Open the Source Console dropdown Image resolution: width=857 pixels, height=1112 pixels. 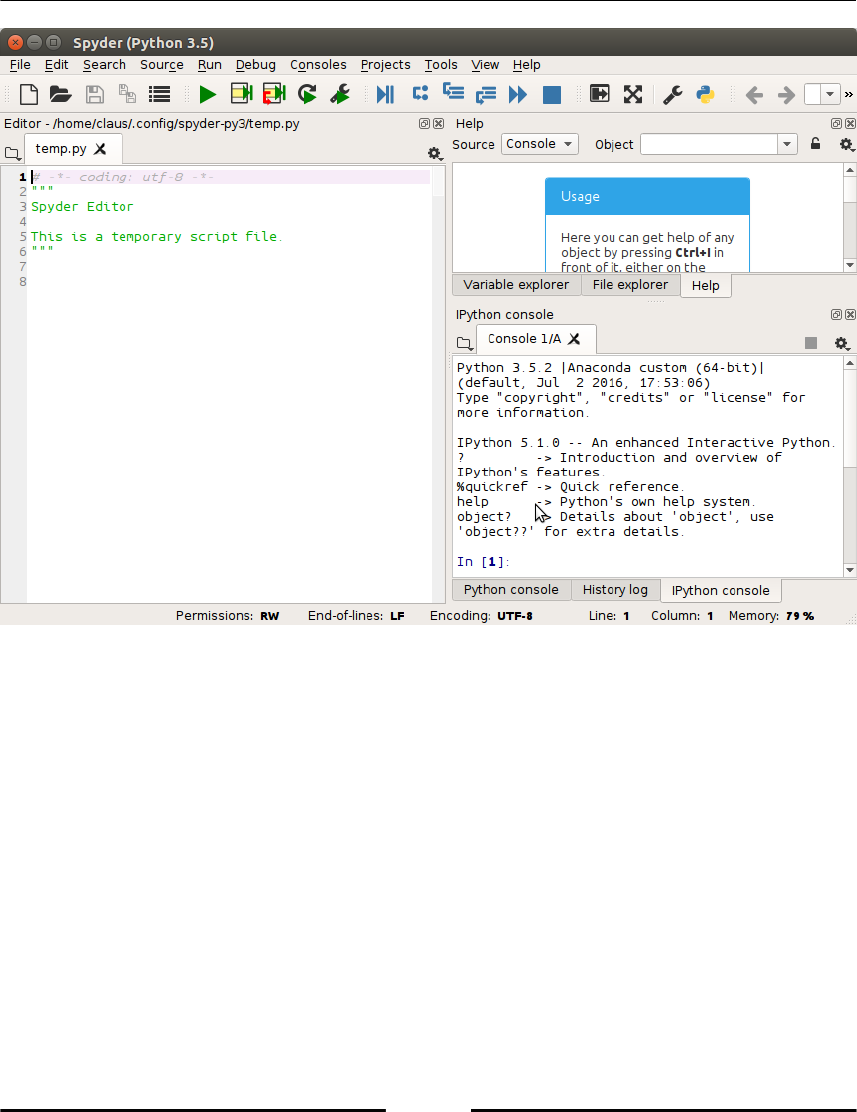[539, 144]
